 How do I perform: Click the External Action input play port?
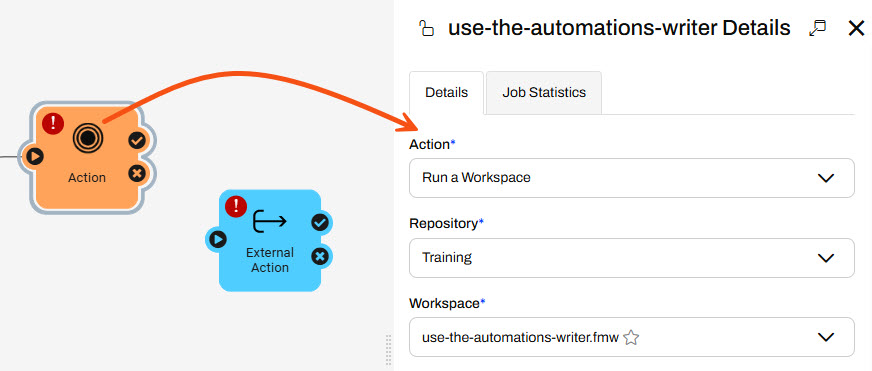point(217,240)
